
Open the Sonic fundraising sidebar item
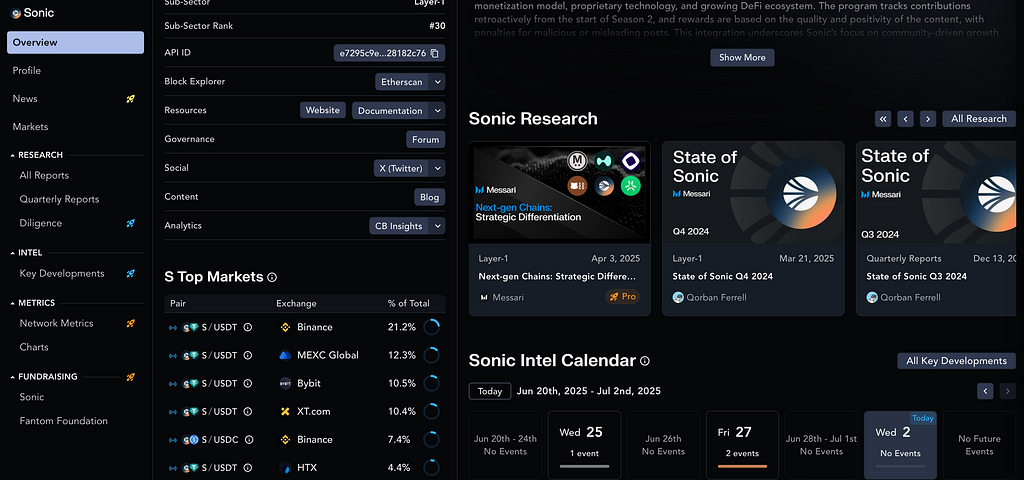click(x=32, y=397)
